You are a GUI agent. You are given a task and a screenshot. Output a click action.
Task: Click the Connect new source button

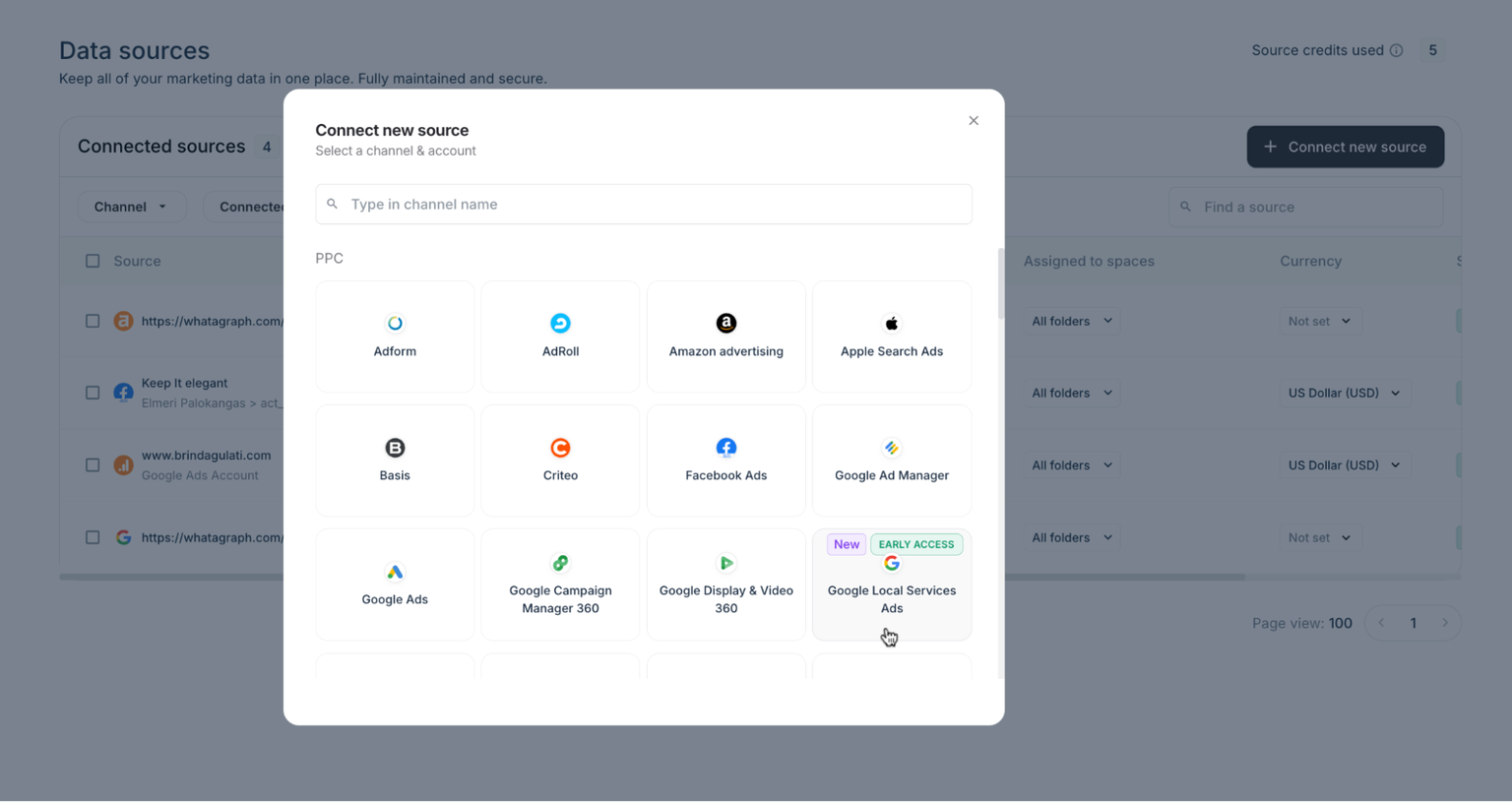point(1345,146)
